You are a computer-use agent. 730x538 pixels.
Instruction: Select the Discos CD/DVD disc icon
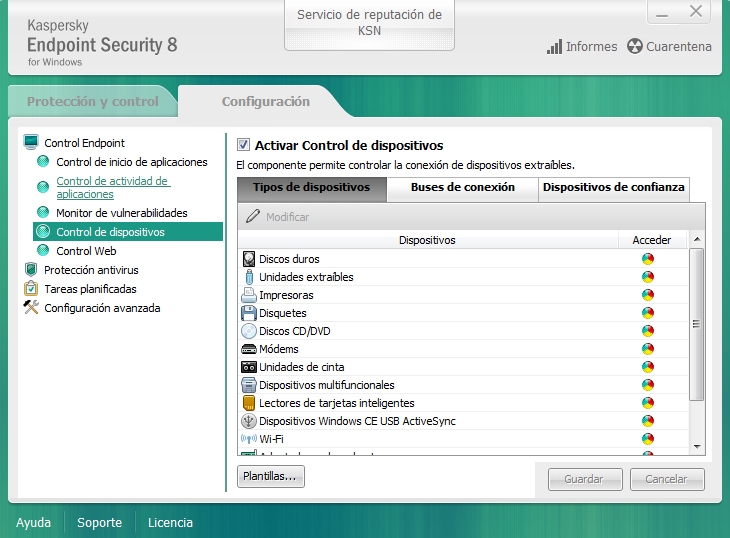(x=249, y=331)
